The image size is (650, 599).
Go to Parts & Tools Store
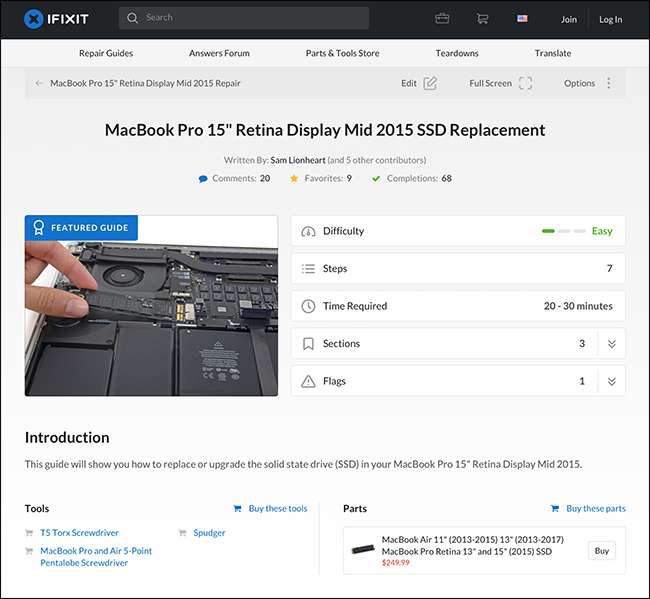point(342,53)
